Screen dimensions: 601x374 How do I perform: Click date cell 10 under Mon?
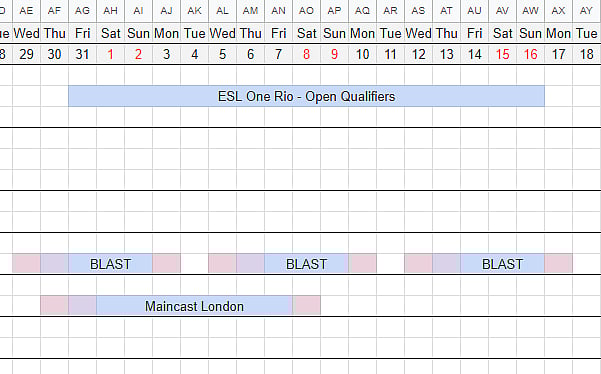pos(362,54)
